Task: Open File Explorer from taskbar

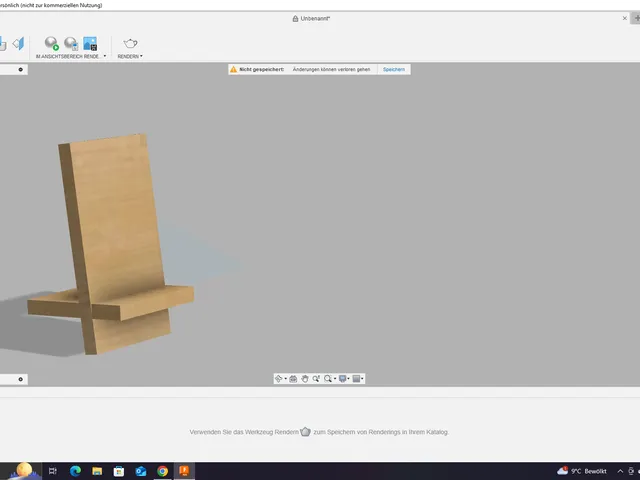Action: (x=97, y=471)
